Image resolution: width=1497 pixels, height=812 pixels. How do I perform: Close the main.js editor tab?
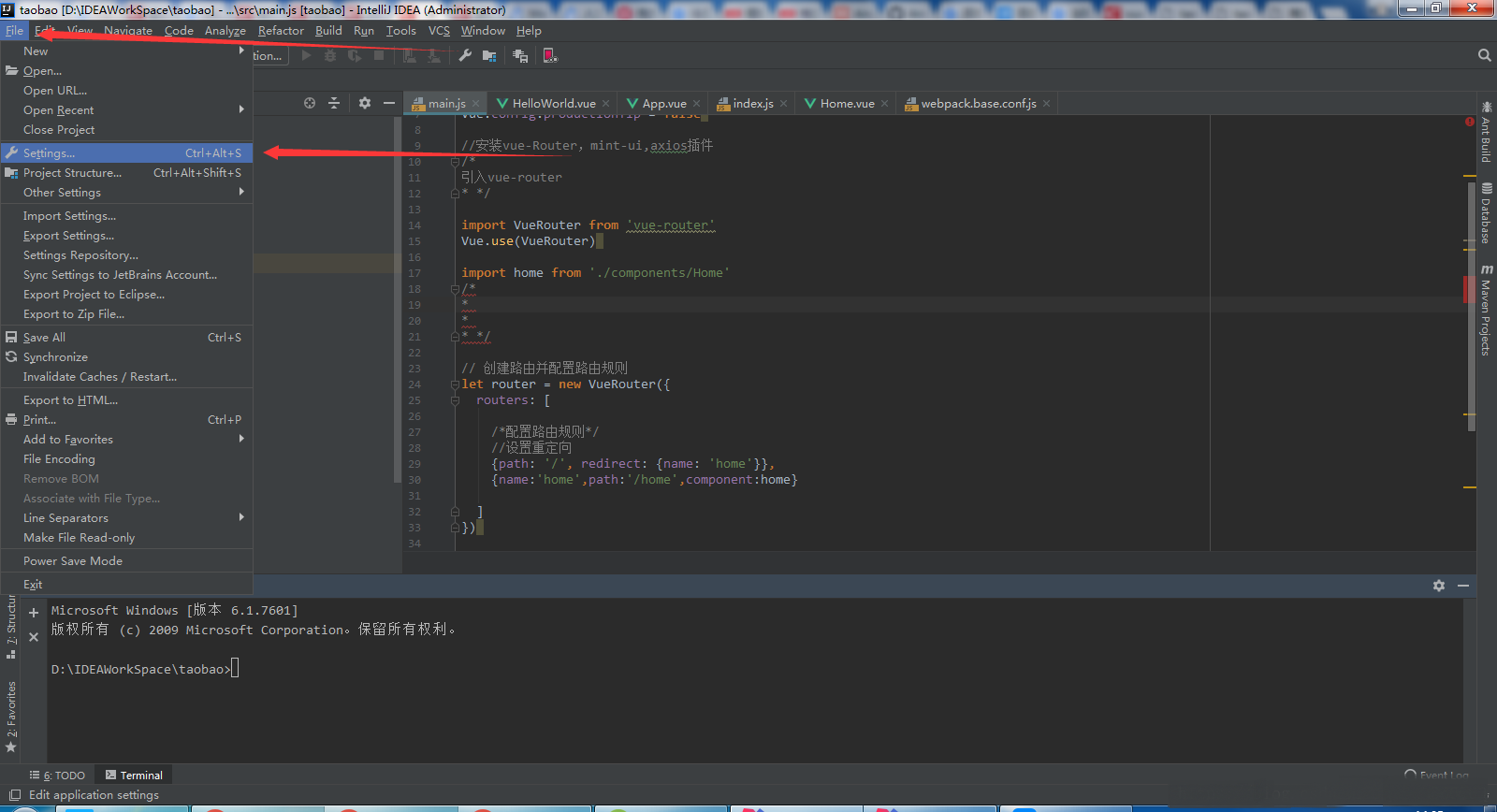point(476,104)
